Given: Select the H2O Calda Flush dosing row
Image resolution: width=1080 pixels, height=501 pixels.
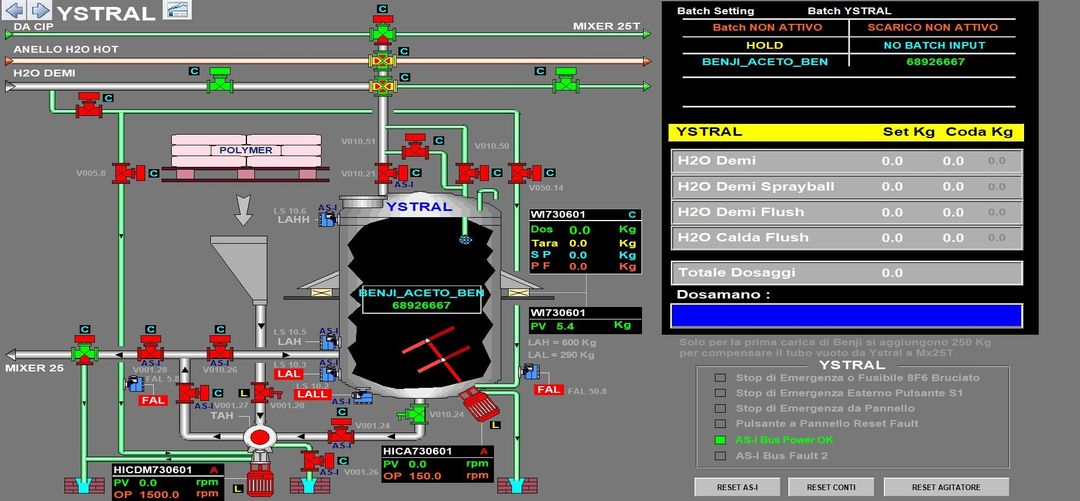Looking at the screenshot, I should [847, 237].
